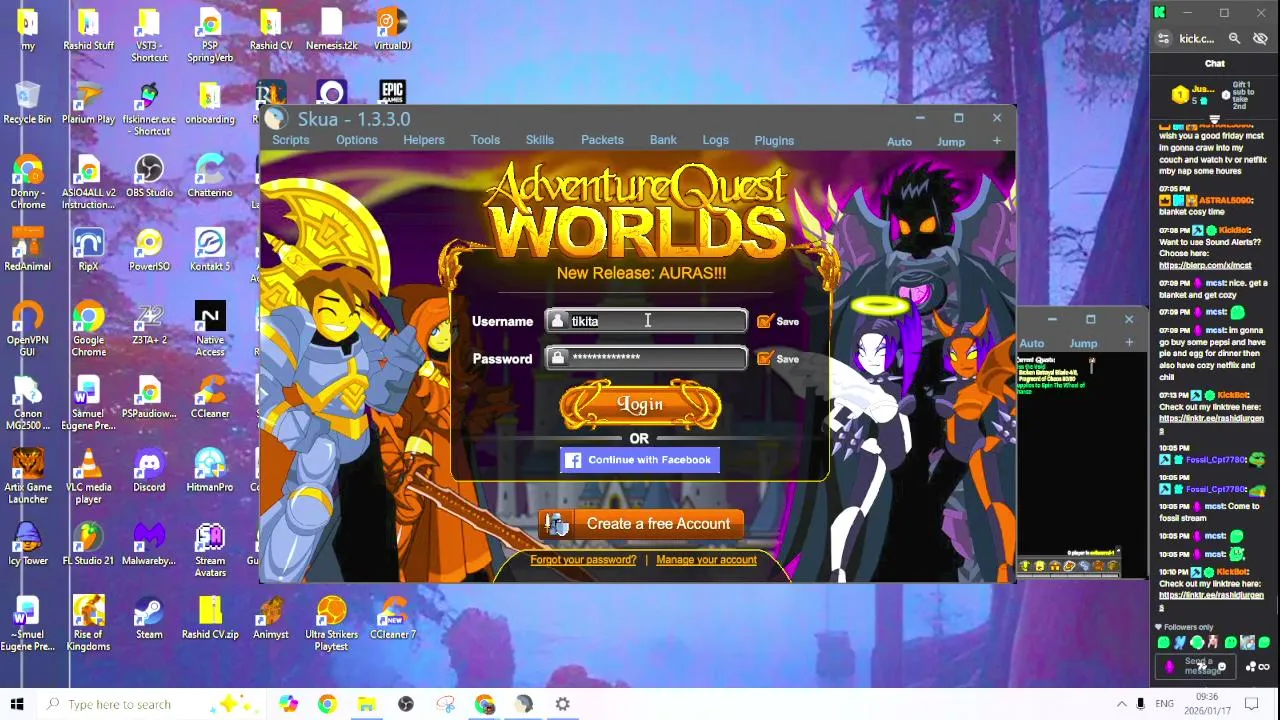
Task: Open the Artix Game Launcher desktop icon
Action: point(27,477)
